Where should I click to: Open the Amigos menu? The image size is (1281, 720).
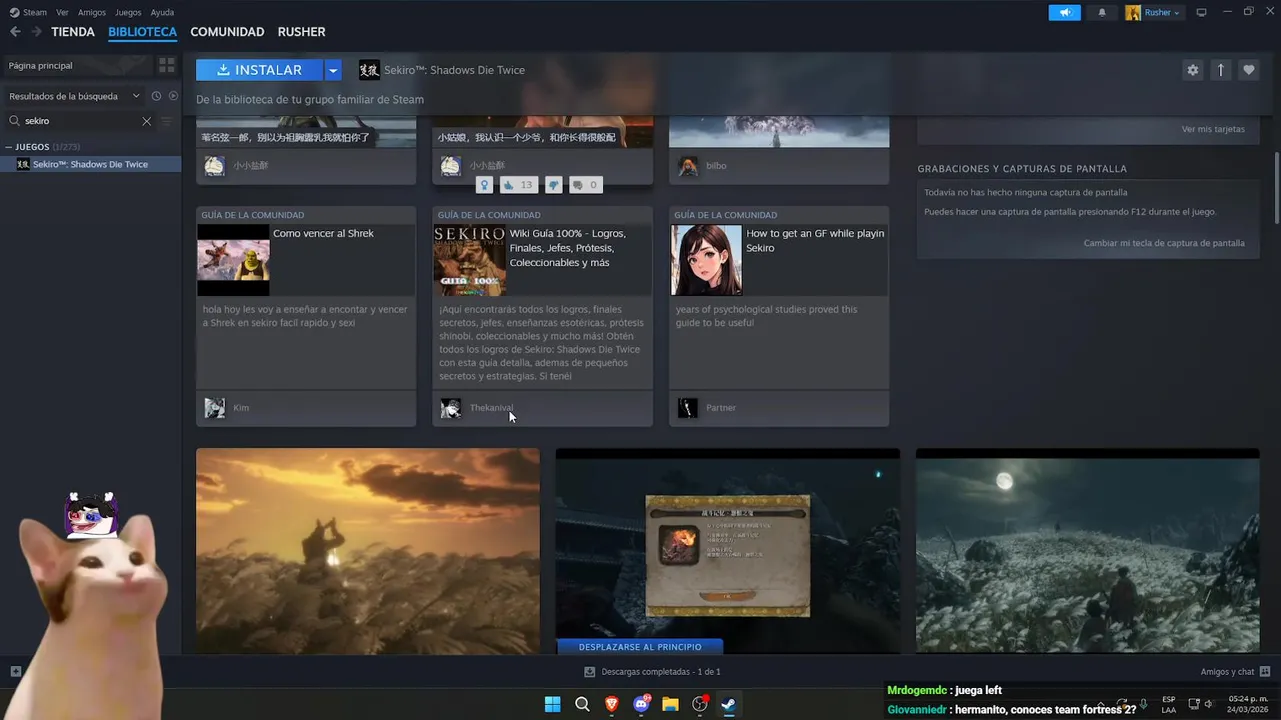92,12
